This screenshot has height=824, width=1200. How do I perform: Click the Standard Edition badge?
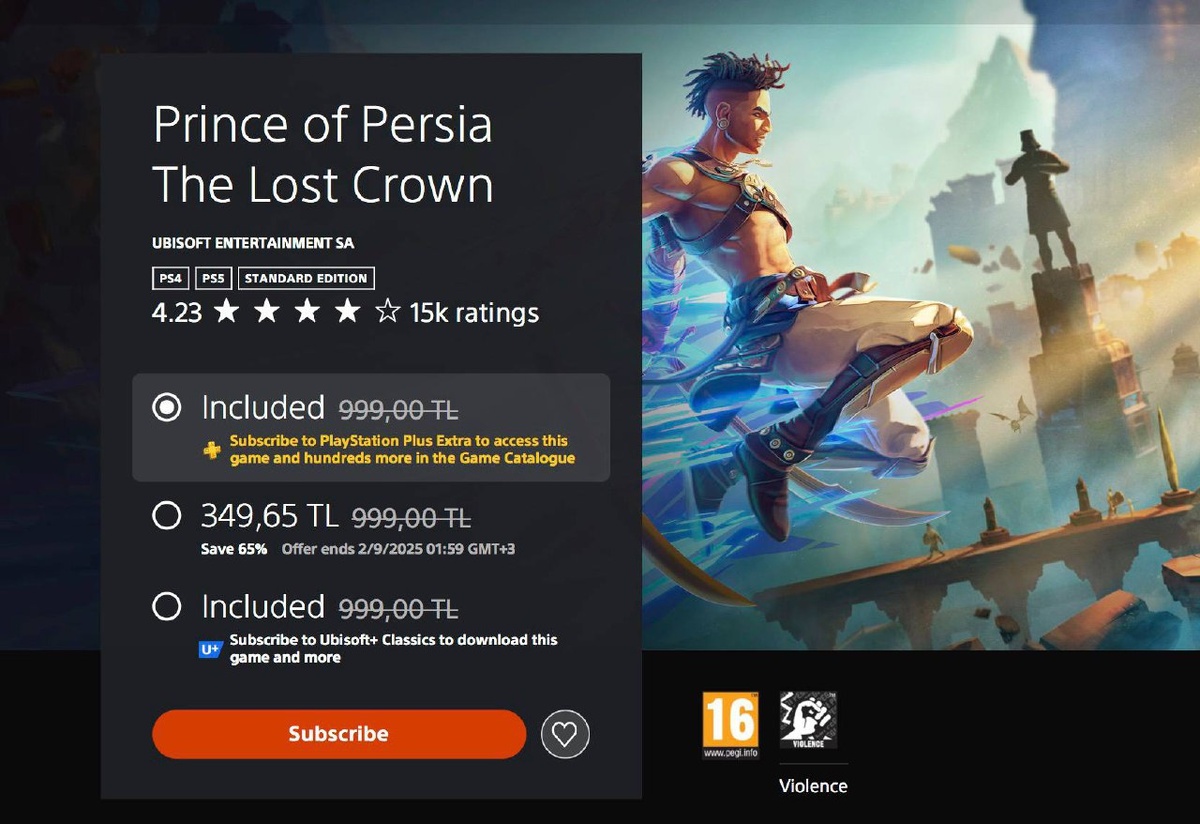(306, 278)
